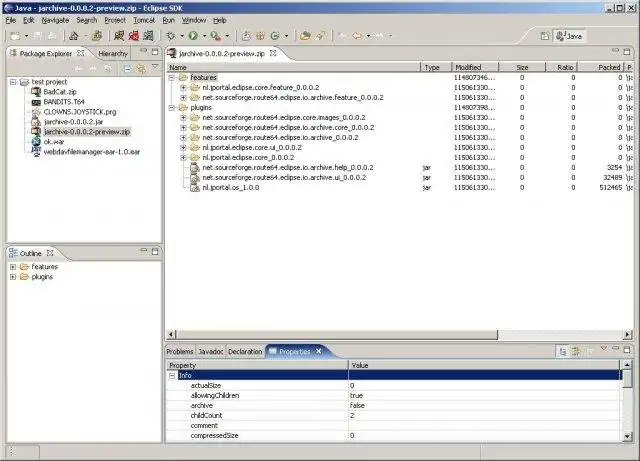The width and height of the screenshot is (640, 461).
Task: Open Properties view menu dropdown
Action: point(604,348)
